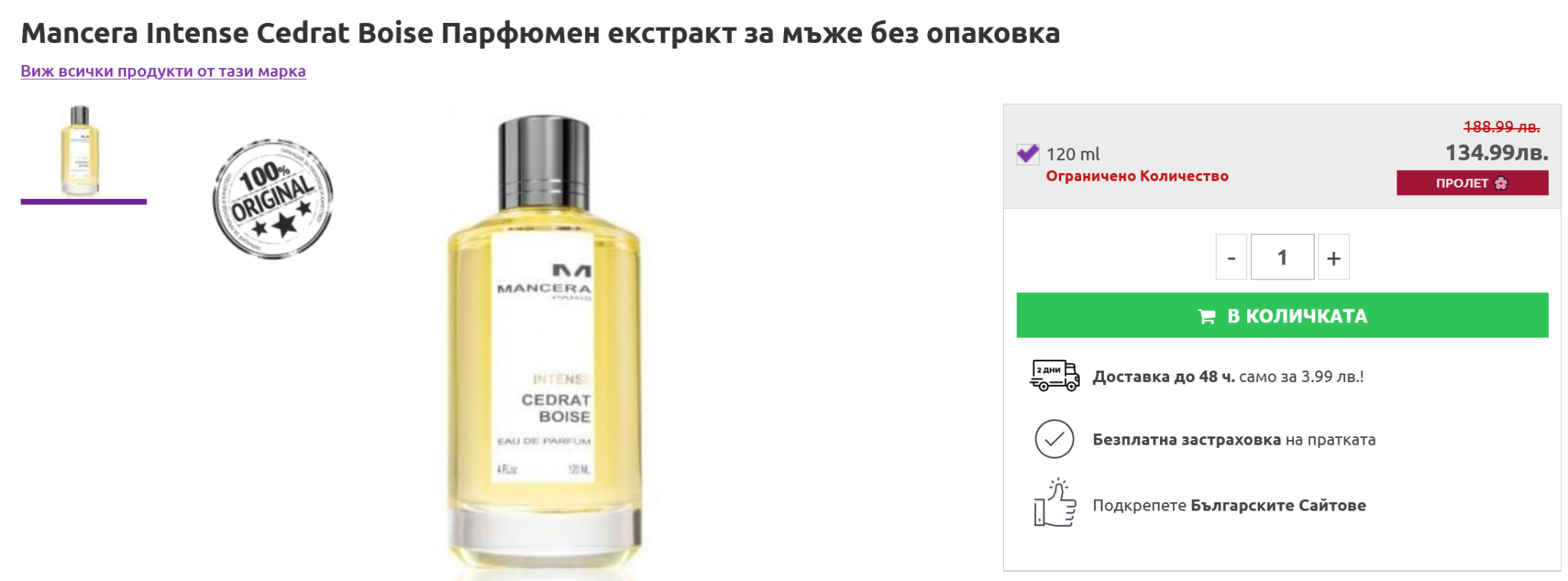1568x581 pixels.
Task: Add product with В КОЛИЧКАТА button
Action: [x=1282, y=315]
